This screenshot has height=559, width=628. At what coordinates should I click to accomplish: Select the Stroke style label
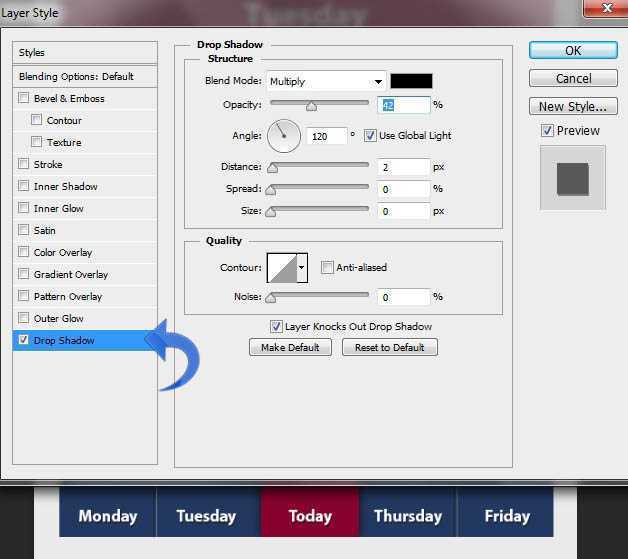48,165
